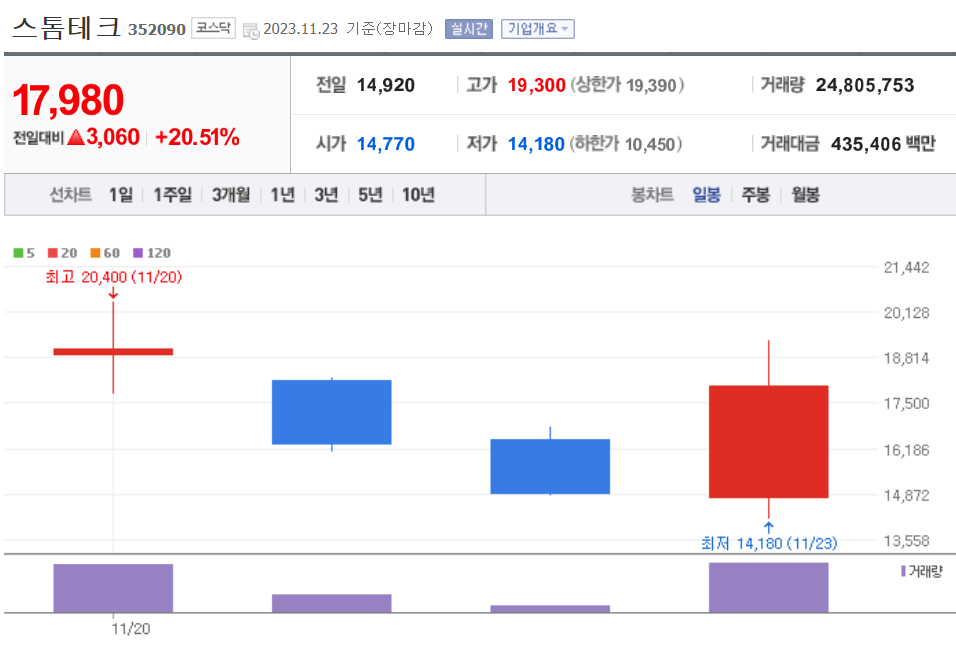Viewport: 956px width, 651px height.
Task: Click the 21,442 price axis label
Action: pyautogui.click(x=907, y=268)
